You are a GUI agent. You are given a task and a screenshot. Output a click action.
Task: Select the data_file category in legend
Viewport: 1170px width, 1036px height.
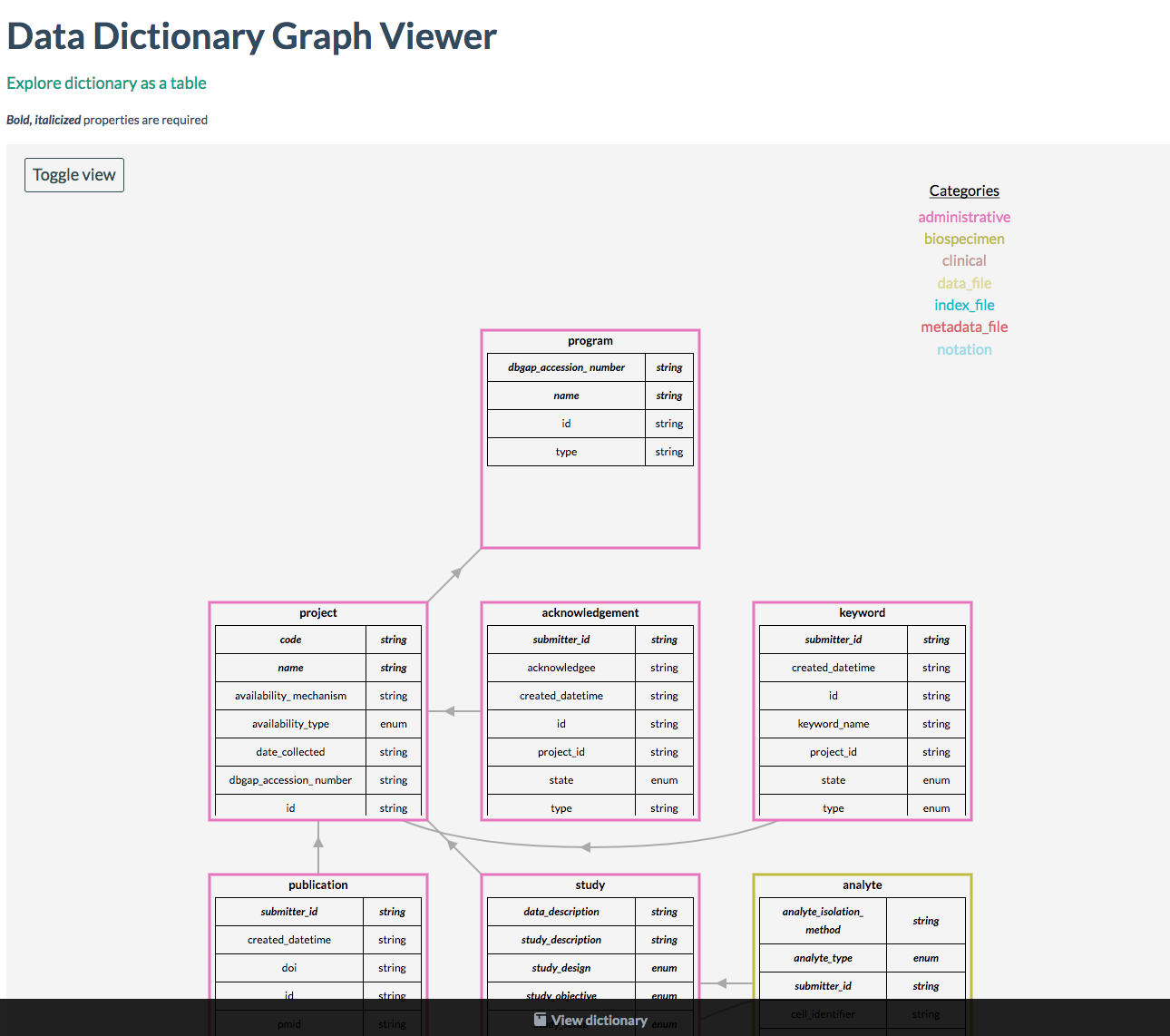[x=964, y=283]
